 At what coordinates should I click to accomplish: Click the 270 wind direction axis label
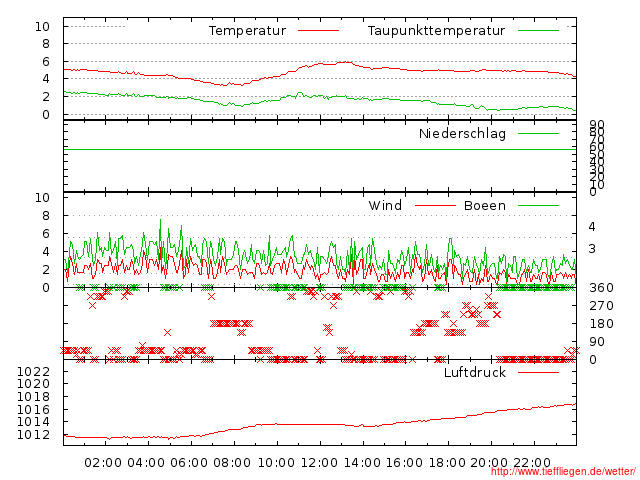(601, 306)
